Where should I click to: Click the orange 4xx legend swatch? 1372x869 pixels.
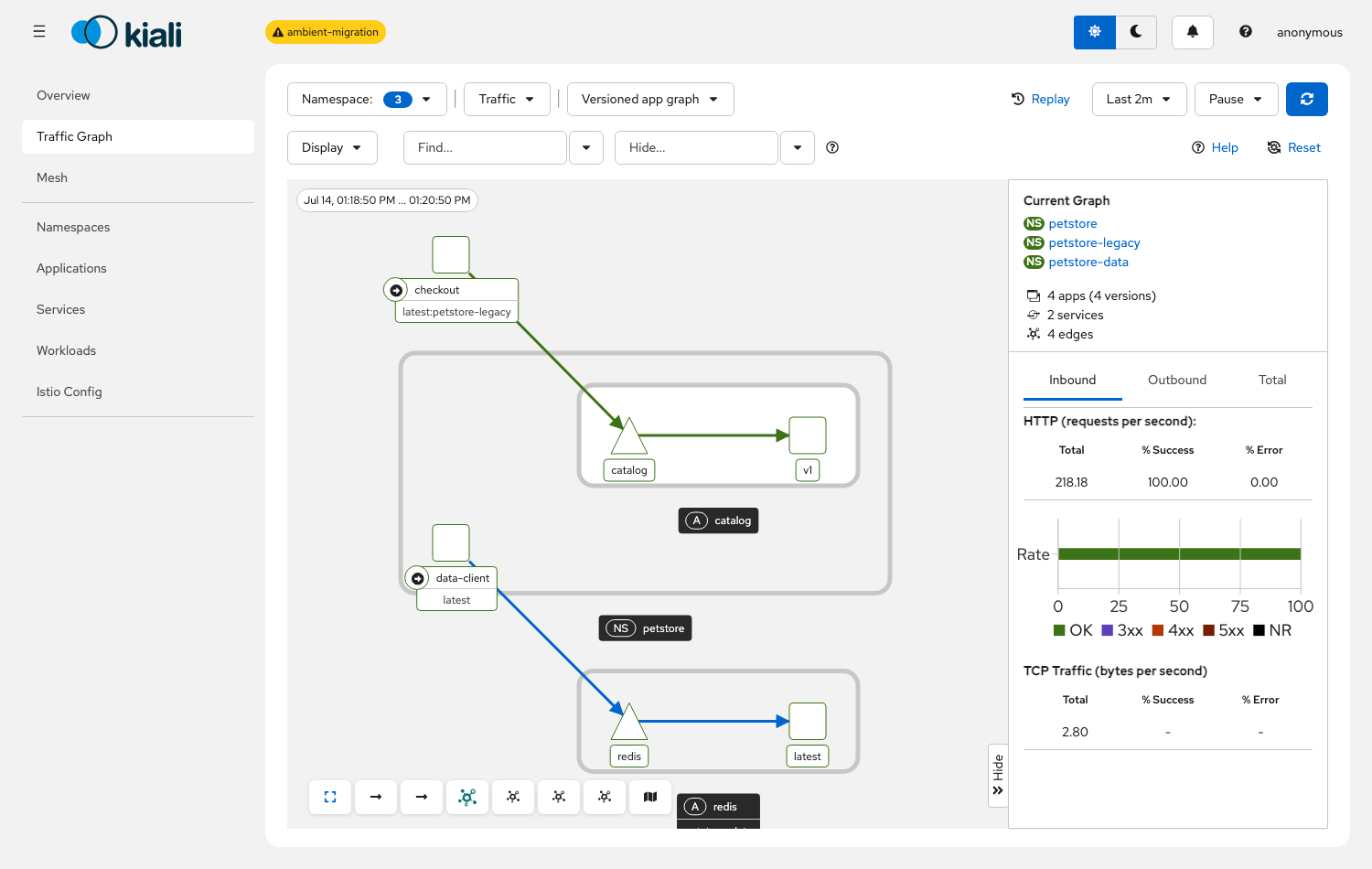(x=1158, y=630)
